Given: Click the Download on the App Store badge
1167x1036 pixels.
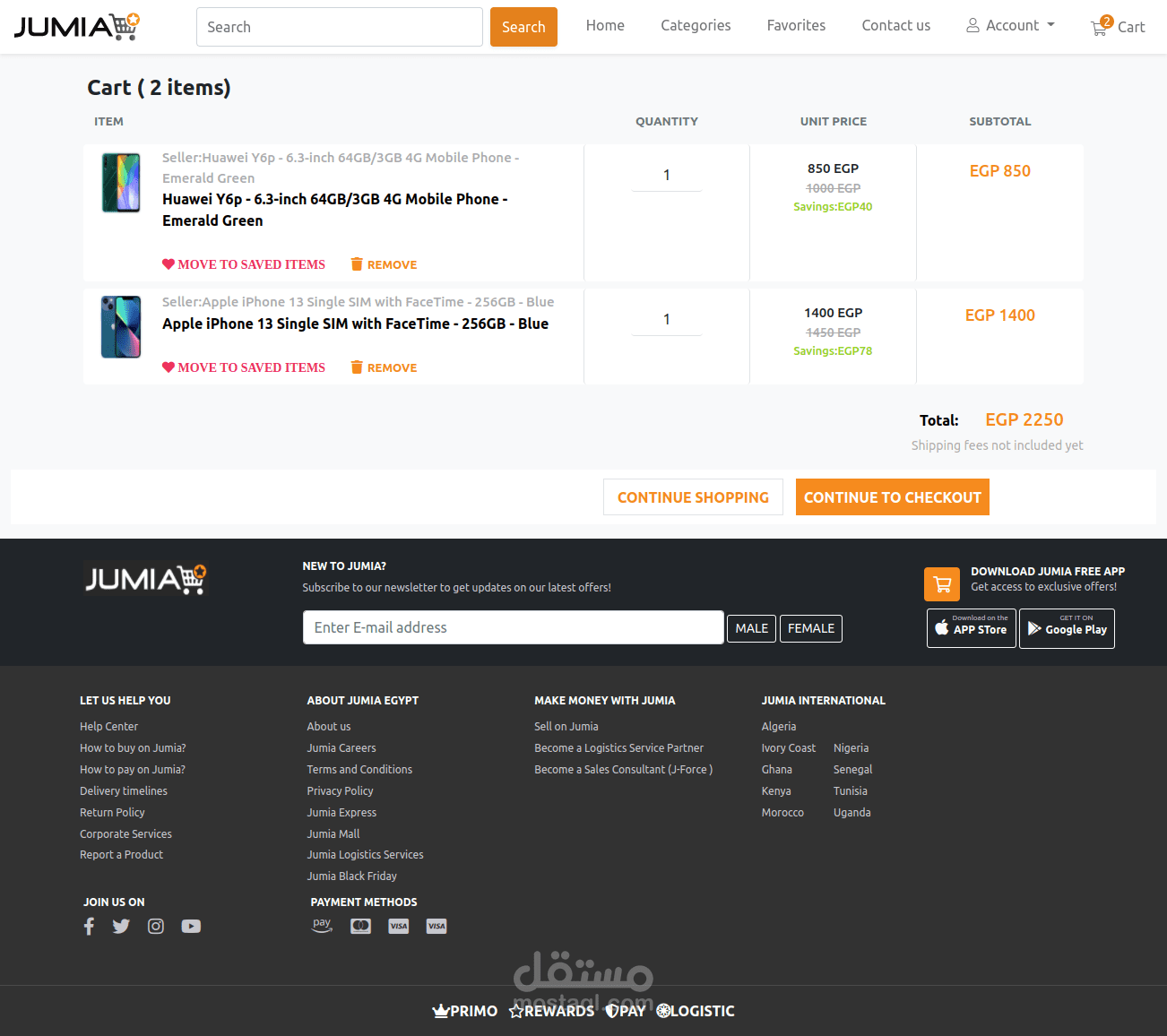Looking at the screenshot, I should click(x=971, y=627).
